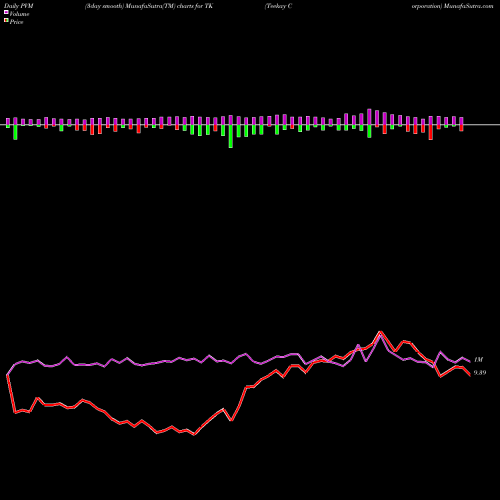The width and height of the screenshot is (500, 500).
Task: Click the tallest green volume bar
Action: pyautogui.click(x=231, y=136)
